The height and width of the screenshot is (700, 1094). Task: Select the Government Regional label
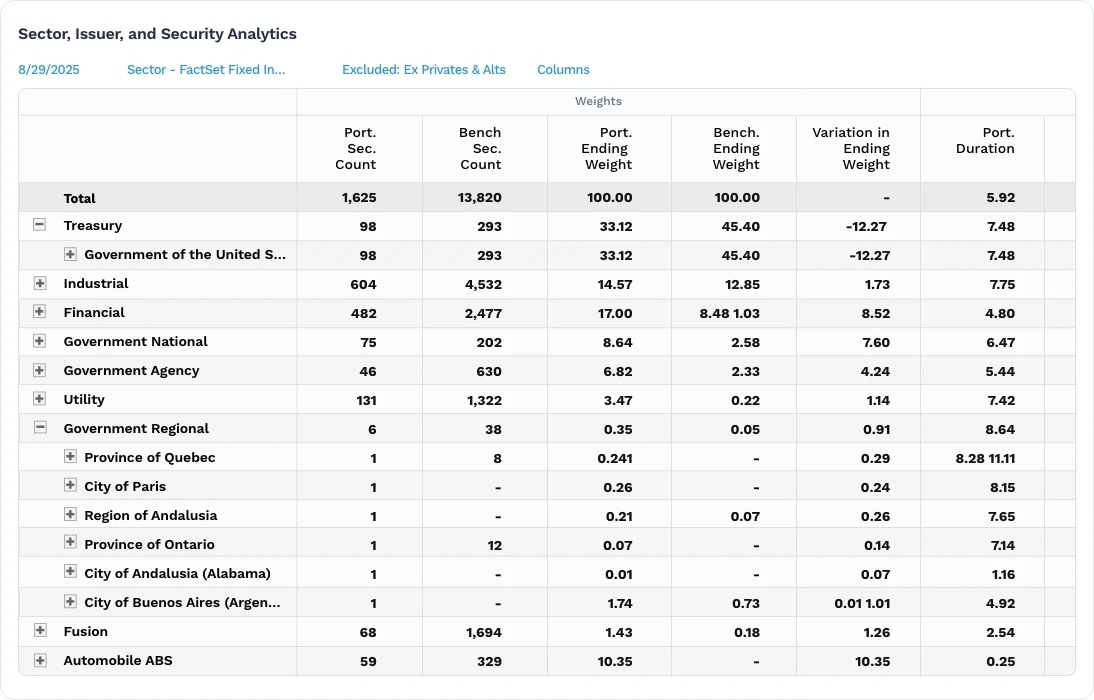[x=136, y=429]
